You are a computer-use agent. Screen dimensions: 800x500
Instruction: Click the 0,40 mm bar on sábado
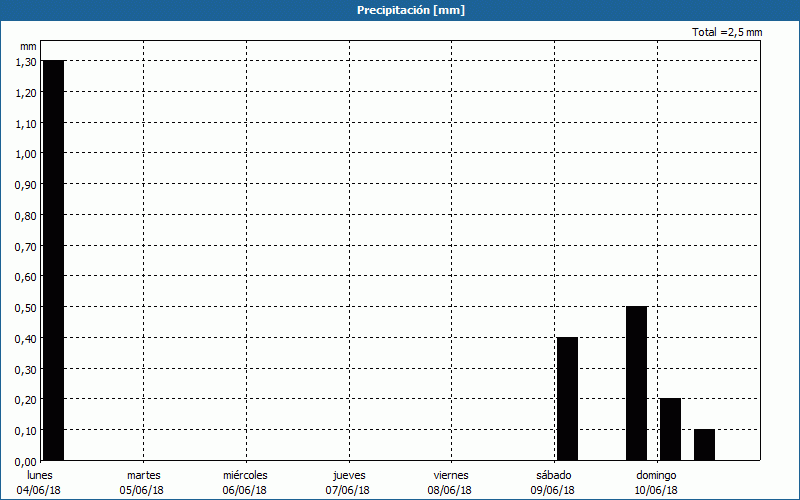[x=567, y=398]
